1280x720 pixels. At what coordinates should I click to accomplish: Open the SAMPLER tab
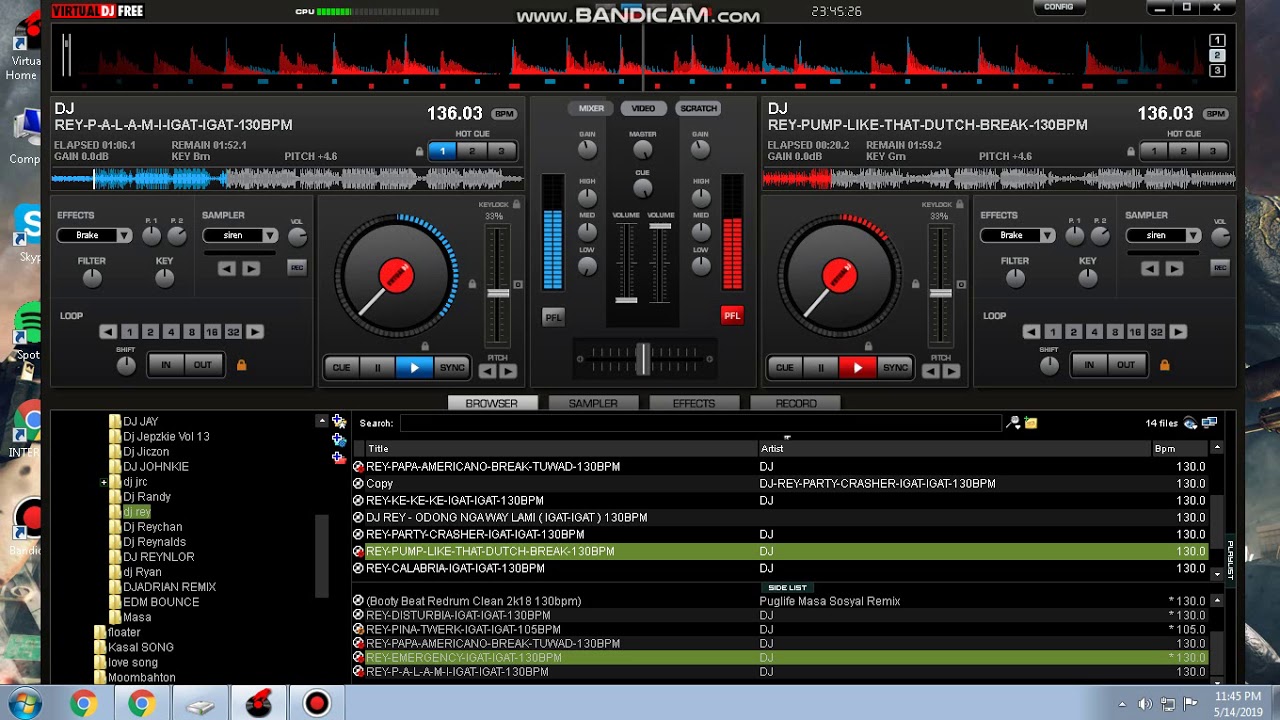point(593,403)
